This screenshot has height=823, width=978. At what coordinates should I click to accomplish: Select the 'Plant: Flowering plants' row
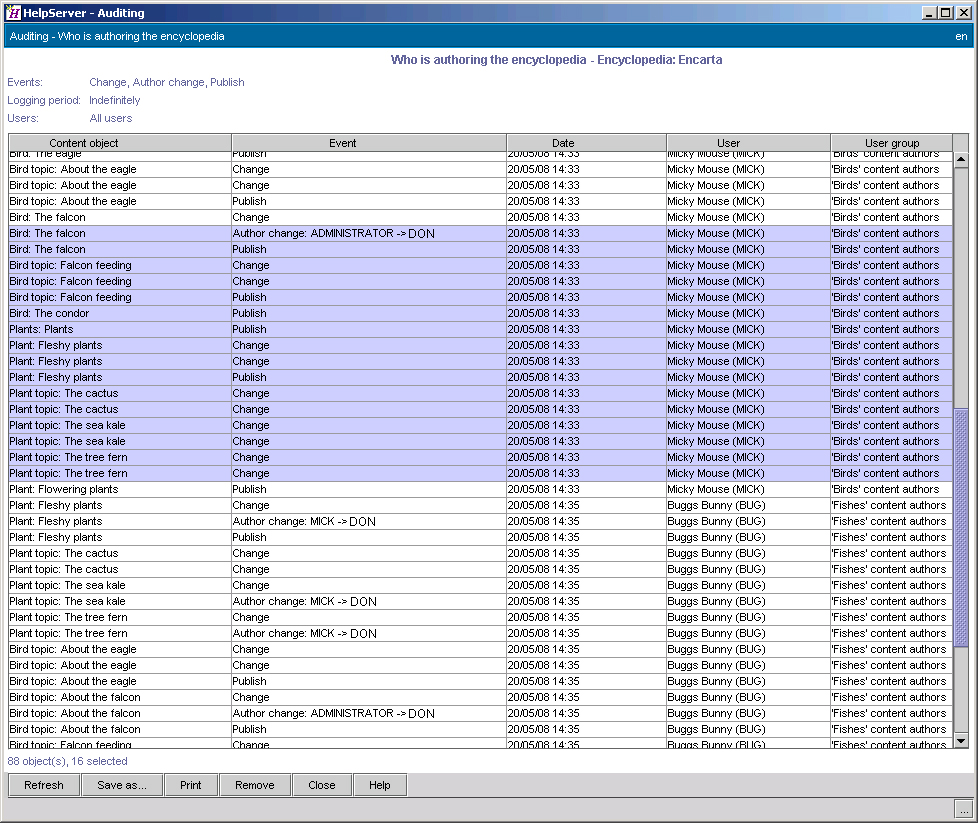click(480, 489)
